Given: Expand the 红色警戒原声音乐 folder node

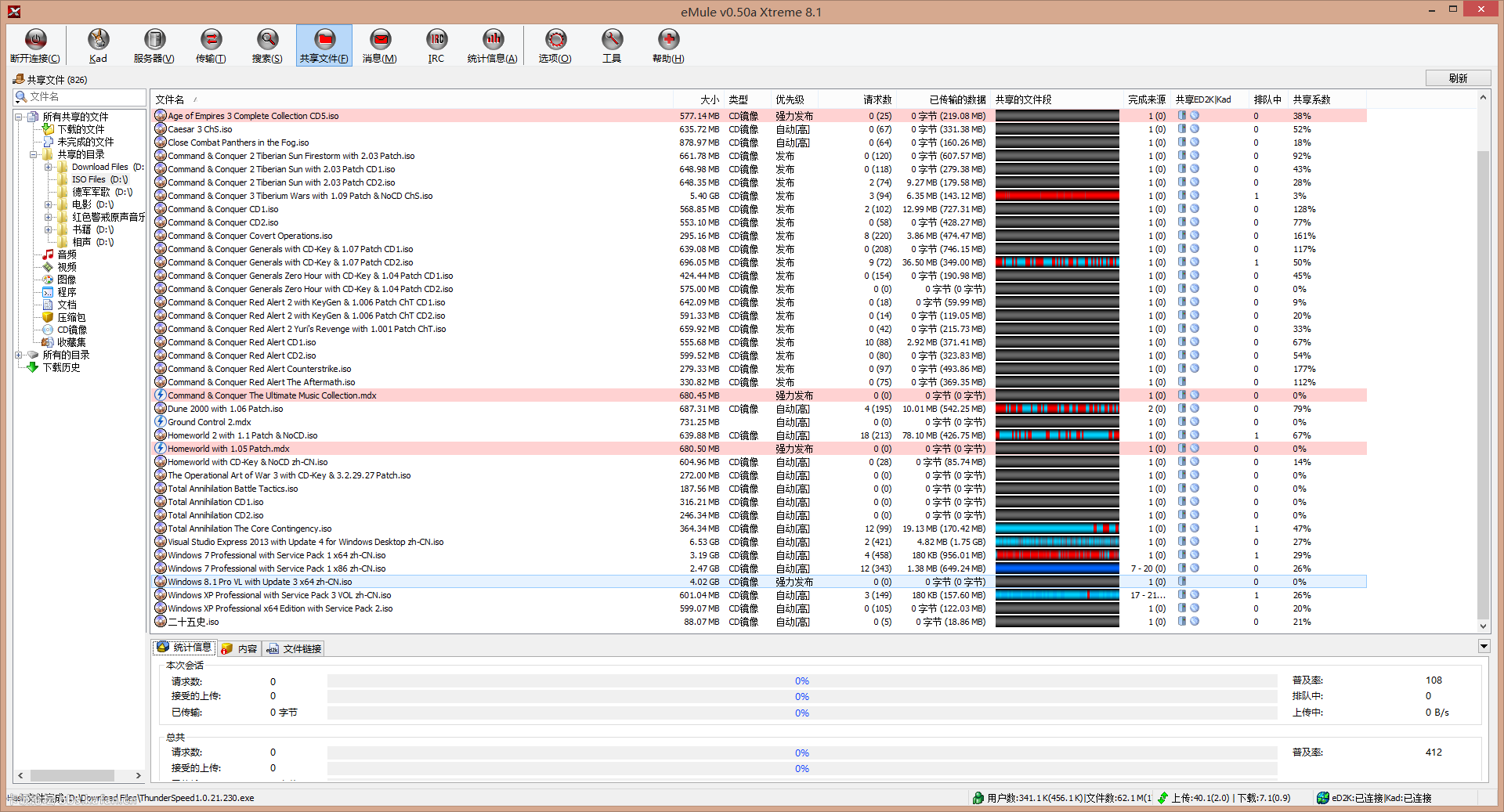Looking at the screenshot, I should (49, 217).
